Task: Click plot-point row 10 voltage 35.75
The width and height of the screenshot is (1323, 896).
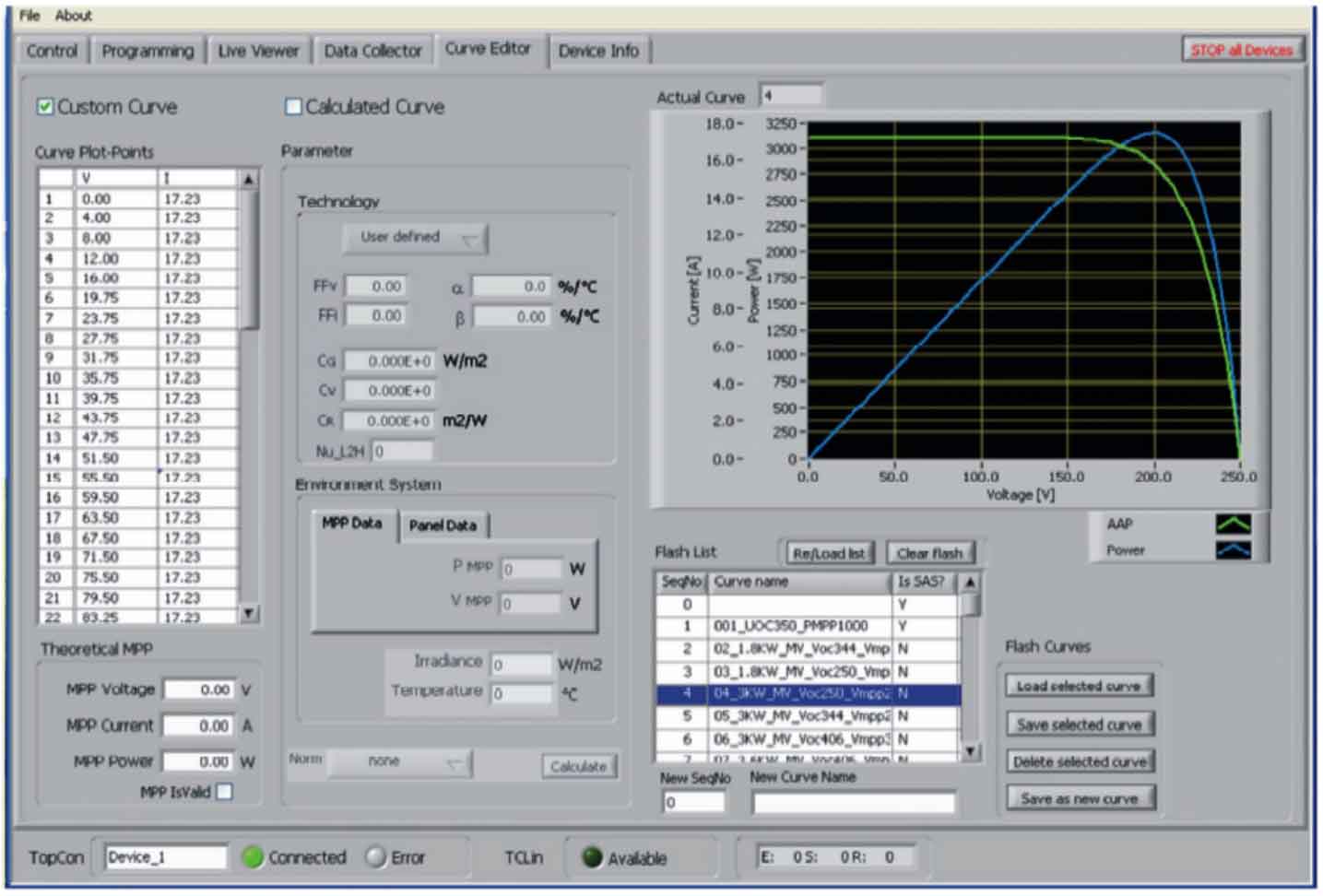Action: [x=117, y=378]
